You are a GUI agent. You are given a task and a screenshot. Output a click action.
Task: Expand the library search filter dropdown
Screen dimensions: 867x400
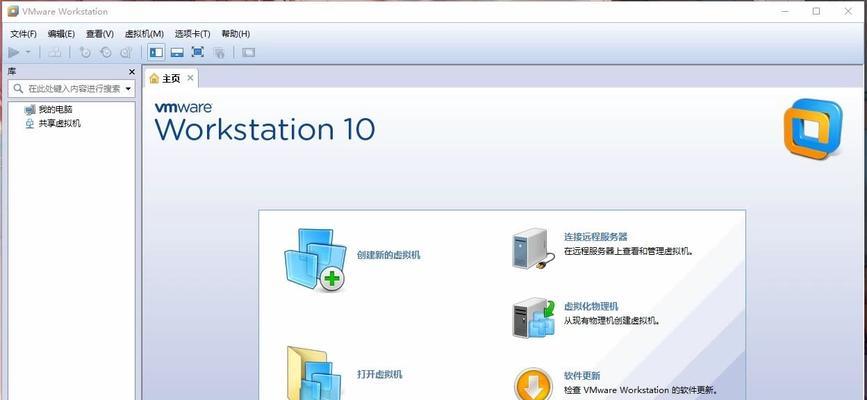tap(128, 89)
